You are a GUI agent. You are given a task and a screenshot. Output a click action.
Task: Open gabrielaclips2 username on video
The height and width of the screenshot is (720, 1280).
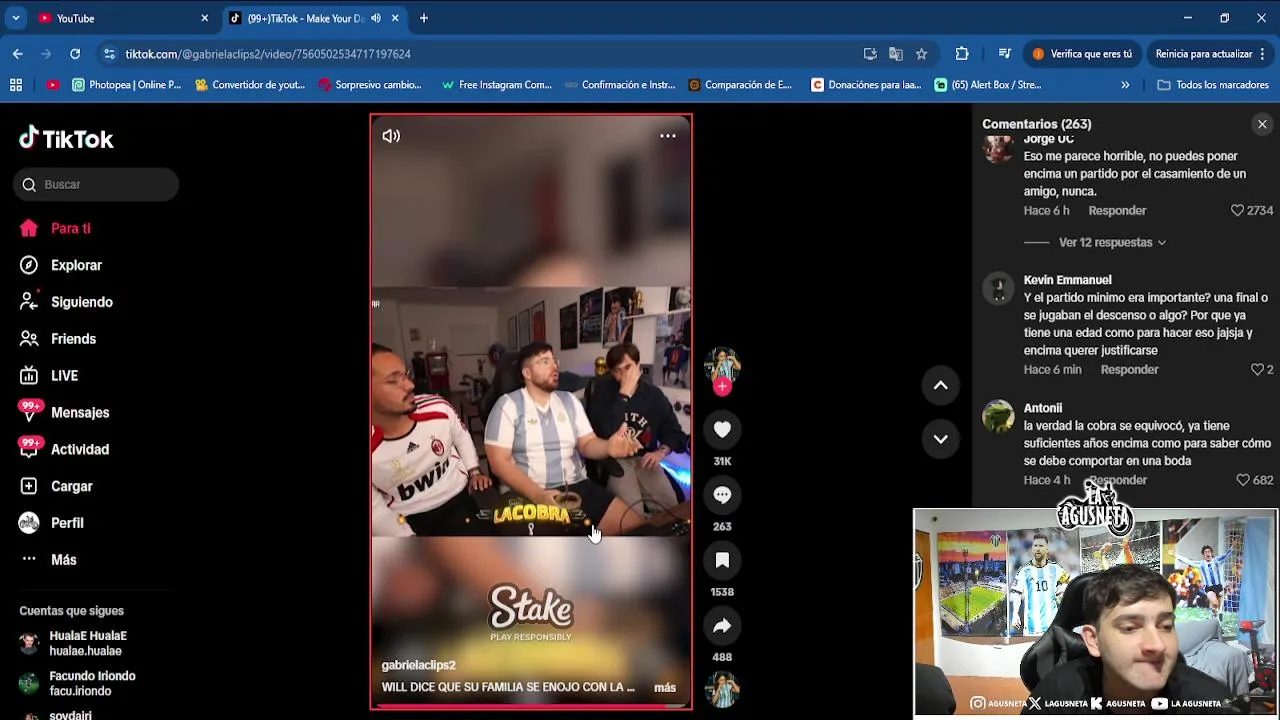(x=418, y=665)
